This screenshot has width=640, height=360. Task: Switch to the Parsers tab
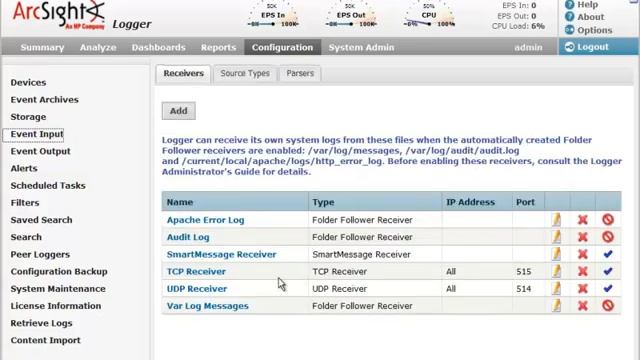coord(300,73)
